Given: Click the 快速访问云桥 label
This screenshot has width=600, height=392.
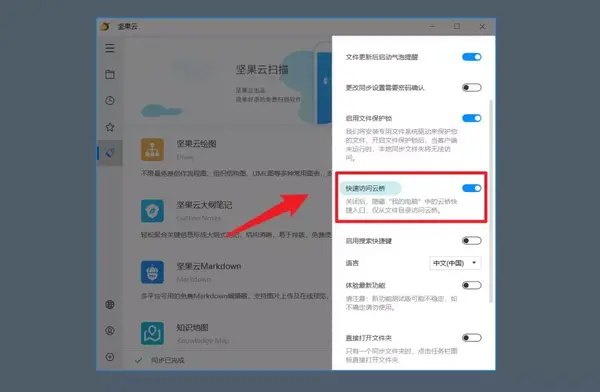Looking at the screenshot, I should (365, 188).
